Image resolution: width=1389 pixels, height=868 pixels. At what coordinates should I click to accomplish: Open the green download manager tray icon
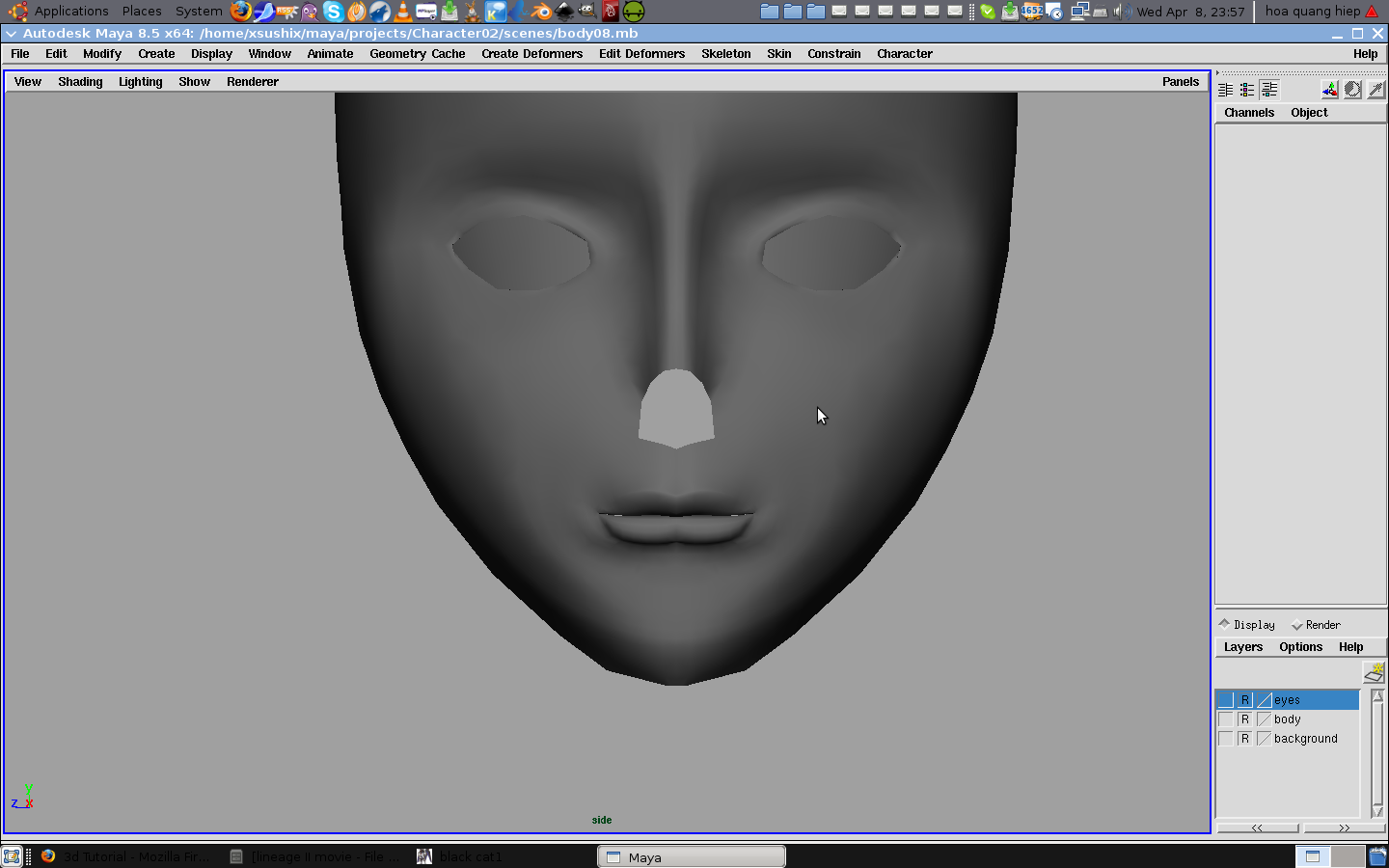click(1009, 12)
